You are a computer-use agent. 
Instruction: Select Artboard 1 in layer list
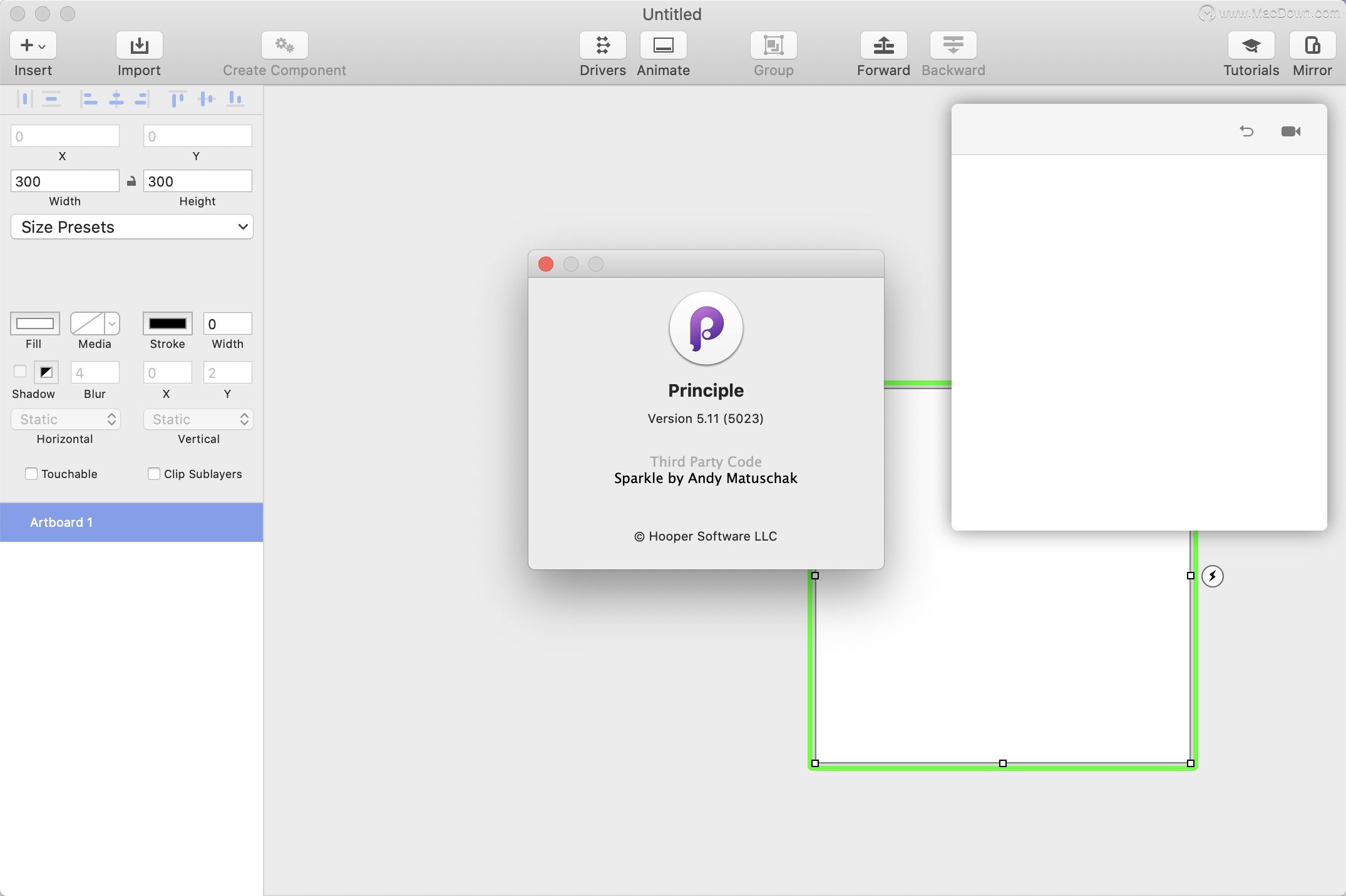tap(131, 522)
